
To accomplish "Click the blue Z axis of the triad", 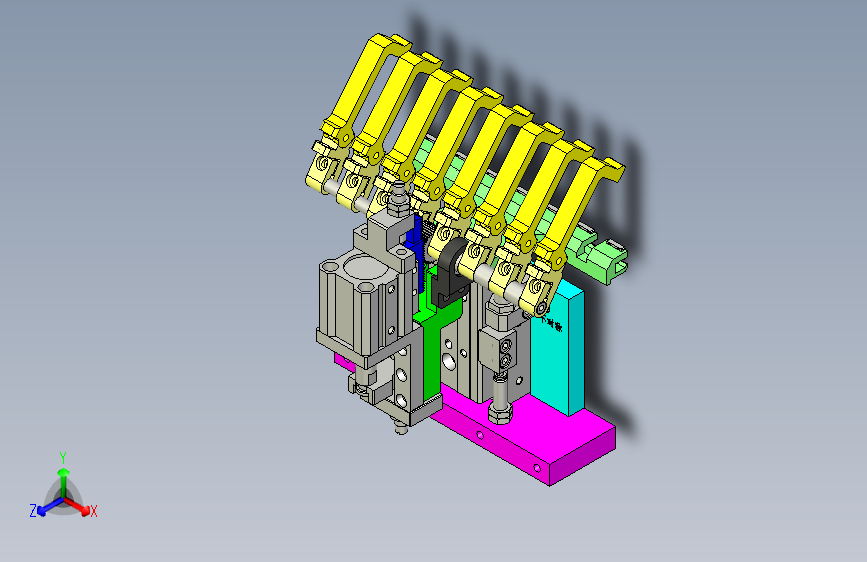I will click(49, 506).
